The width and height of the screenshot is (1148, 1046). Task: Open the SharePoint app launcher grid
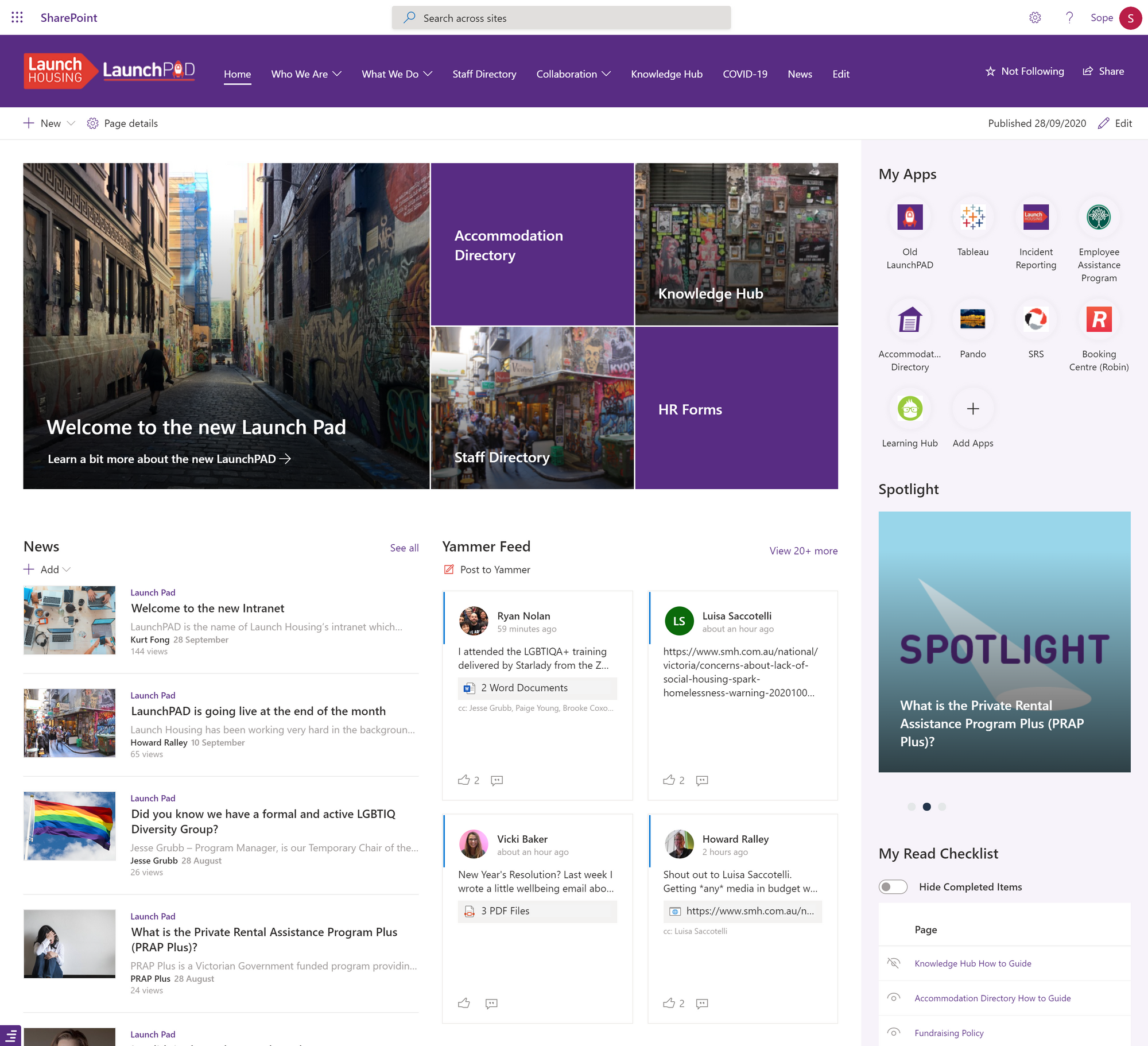[x=17, y=18]
